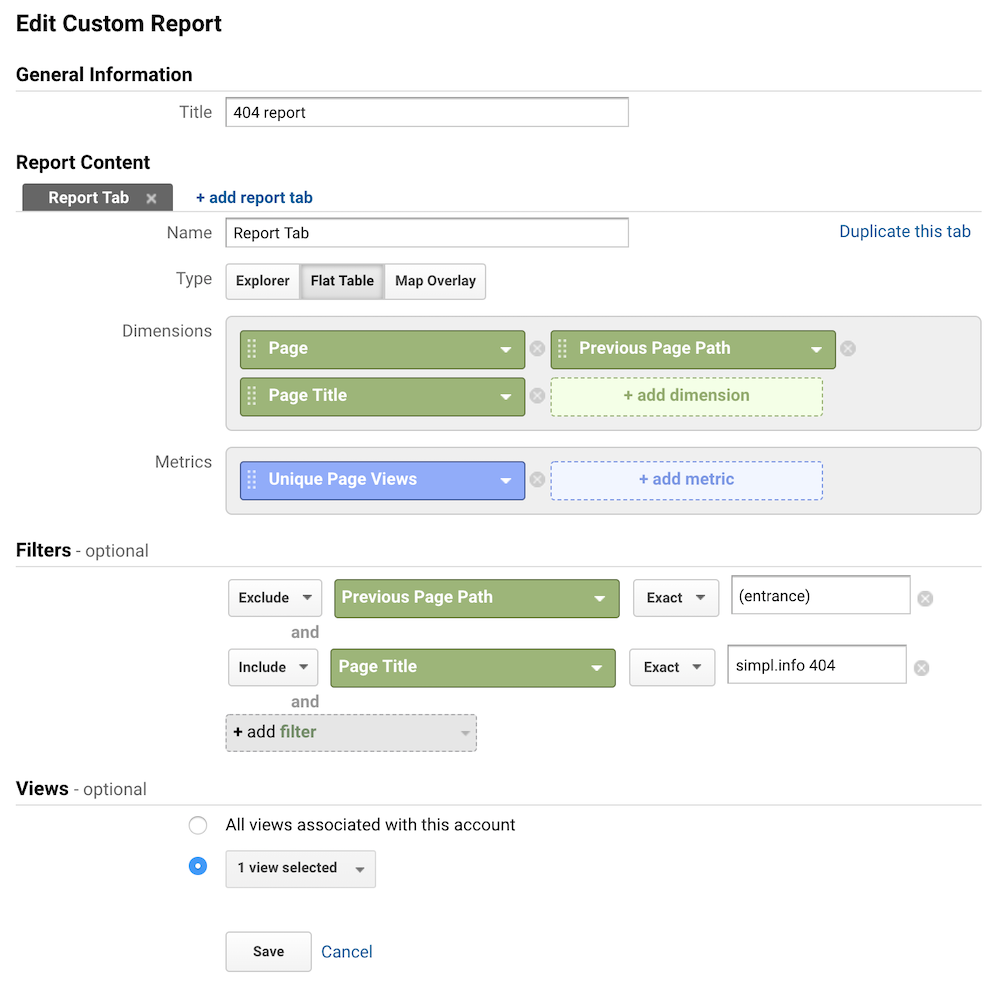
Task: Click '+ add report tab'
Action: (254, 198)
